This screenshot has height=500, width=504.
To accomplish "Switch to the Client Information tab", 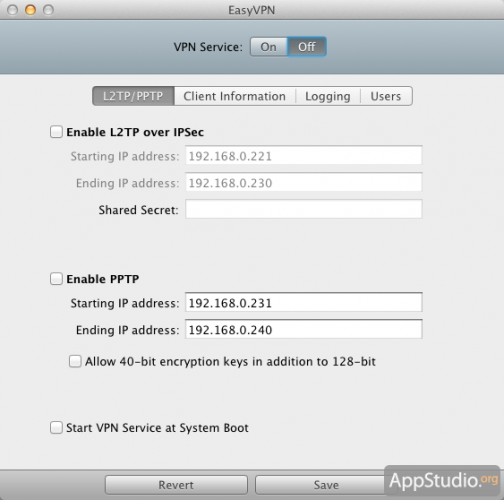I will coord(235,96).
